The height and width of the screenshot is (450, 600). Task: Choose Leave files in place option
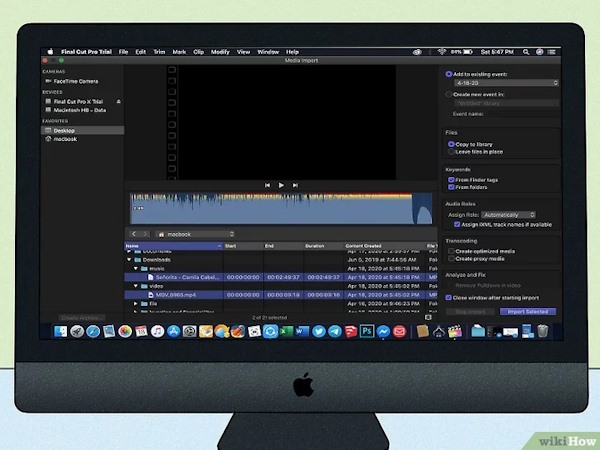[x=451, y=152]
